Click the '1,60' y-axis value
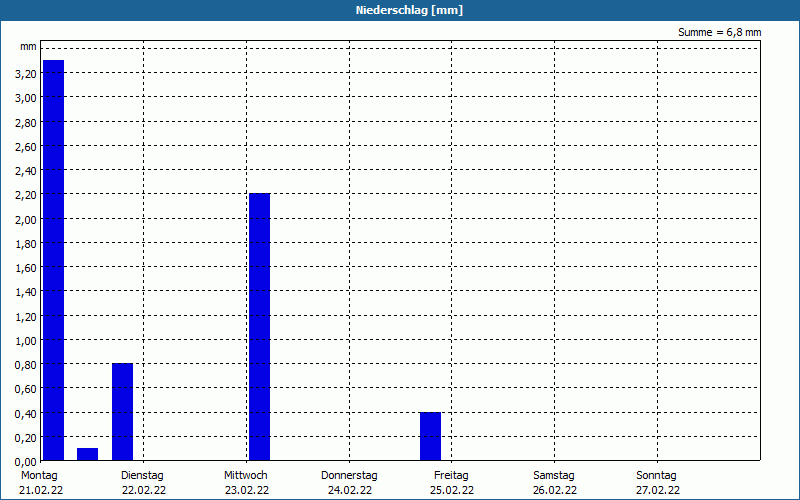 (26, 268)
